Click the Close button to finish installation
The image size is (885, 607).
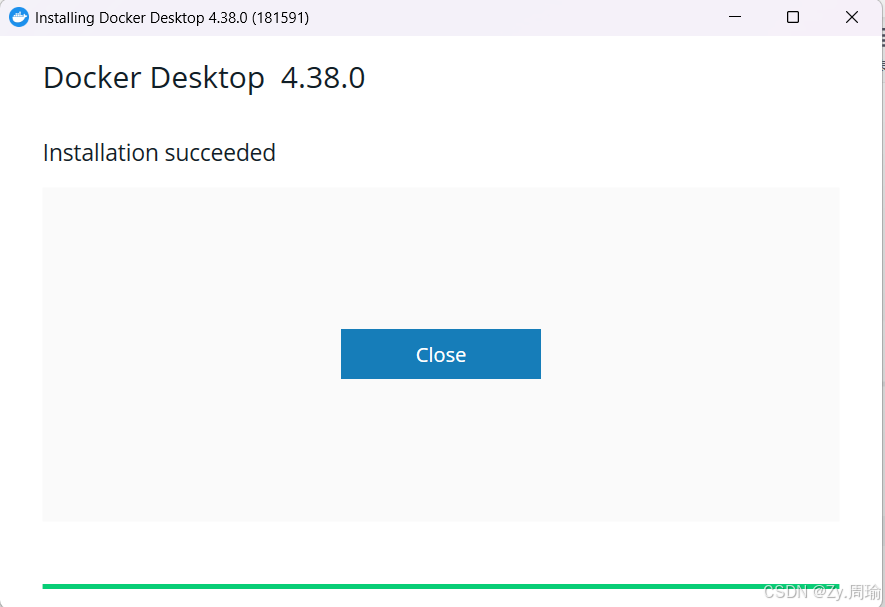pos(440,354)
